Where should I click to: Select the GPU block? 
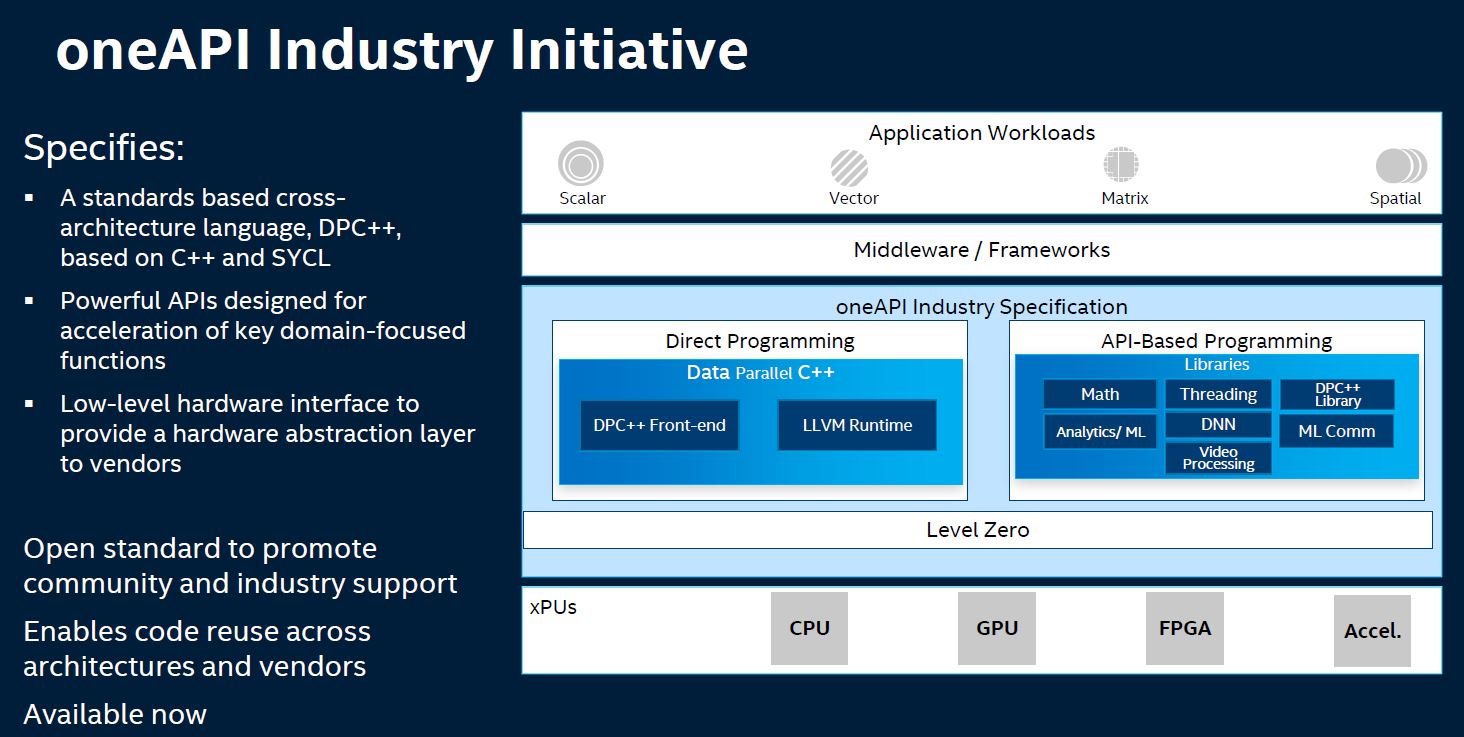click(x=996, y=628)
